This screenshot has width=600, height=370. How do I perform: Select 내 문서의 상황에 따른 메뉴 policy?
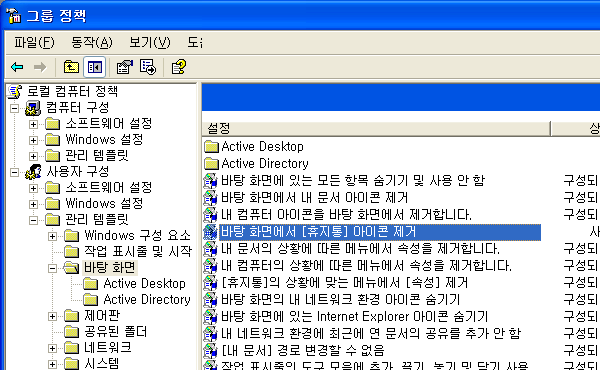(360, 248)
